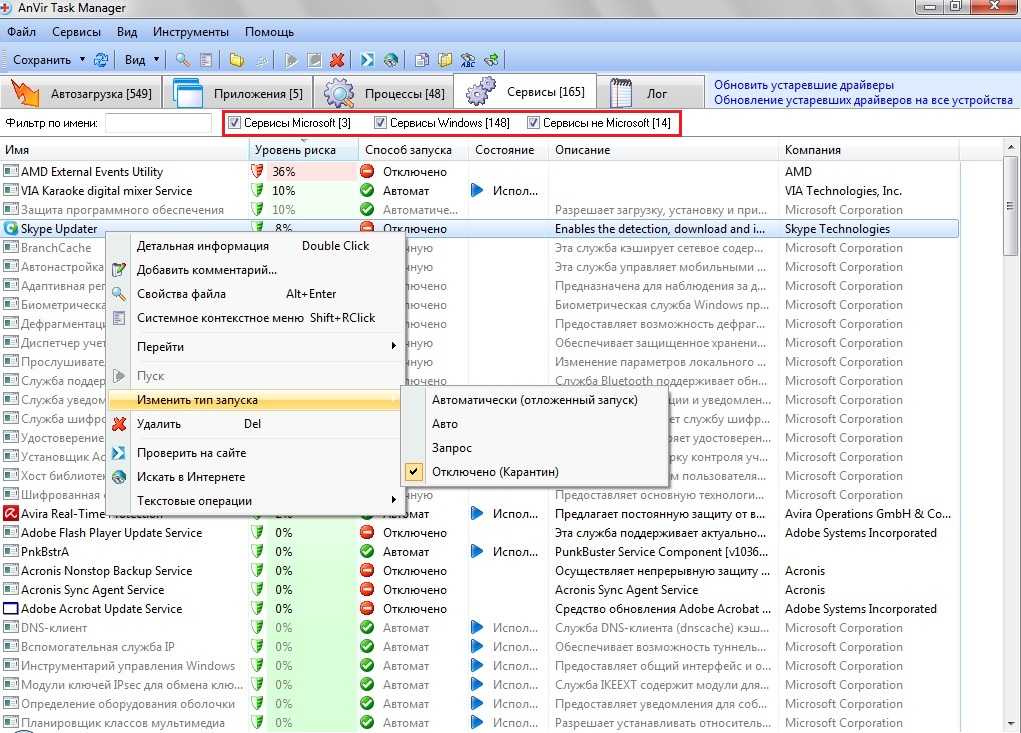This screenshot has width=1021, height=733.
Task: Sort by the Компания column header
Action: (x=868, y=150)
